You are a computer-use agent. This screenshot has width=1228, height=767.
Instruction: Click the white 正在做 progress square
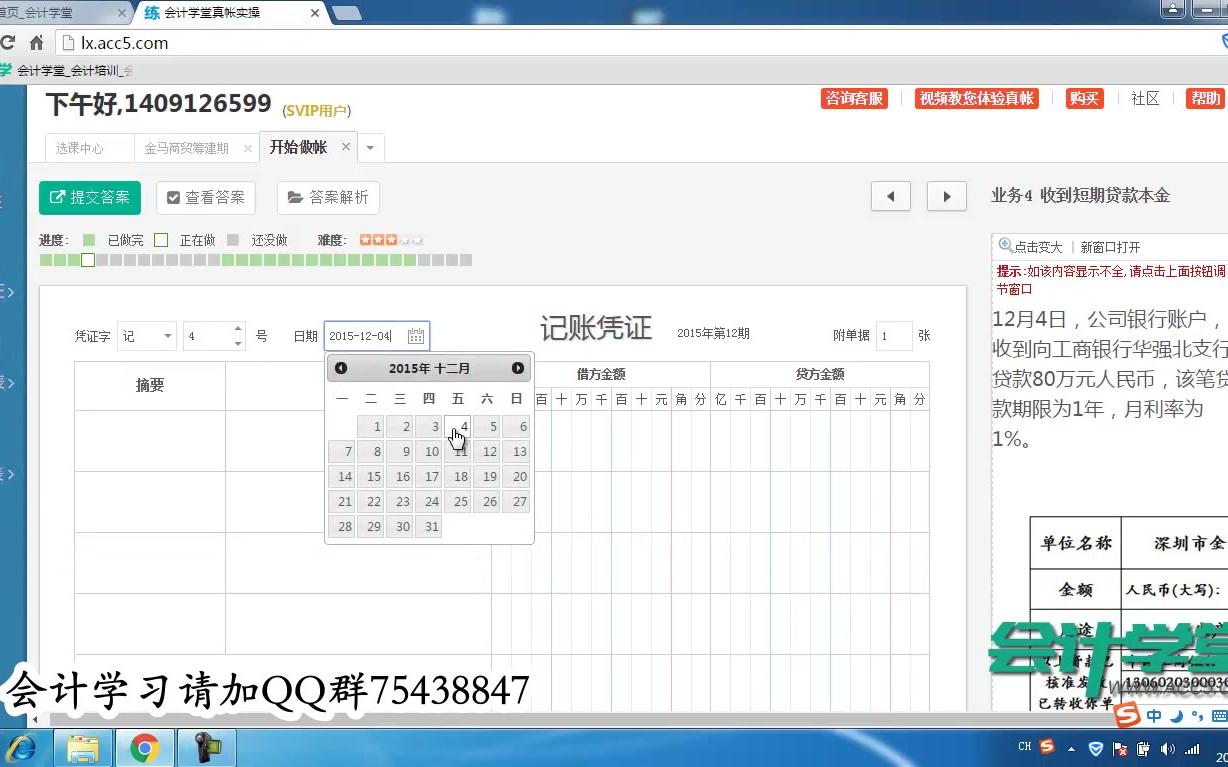(x=87, y=260)
